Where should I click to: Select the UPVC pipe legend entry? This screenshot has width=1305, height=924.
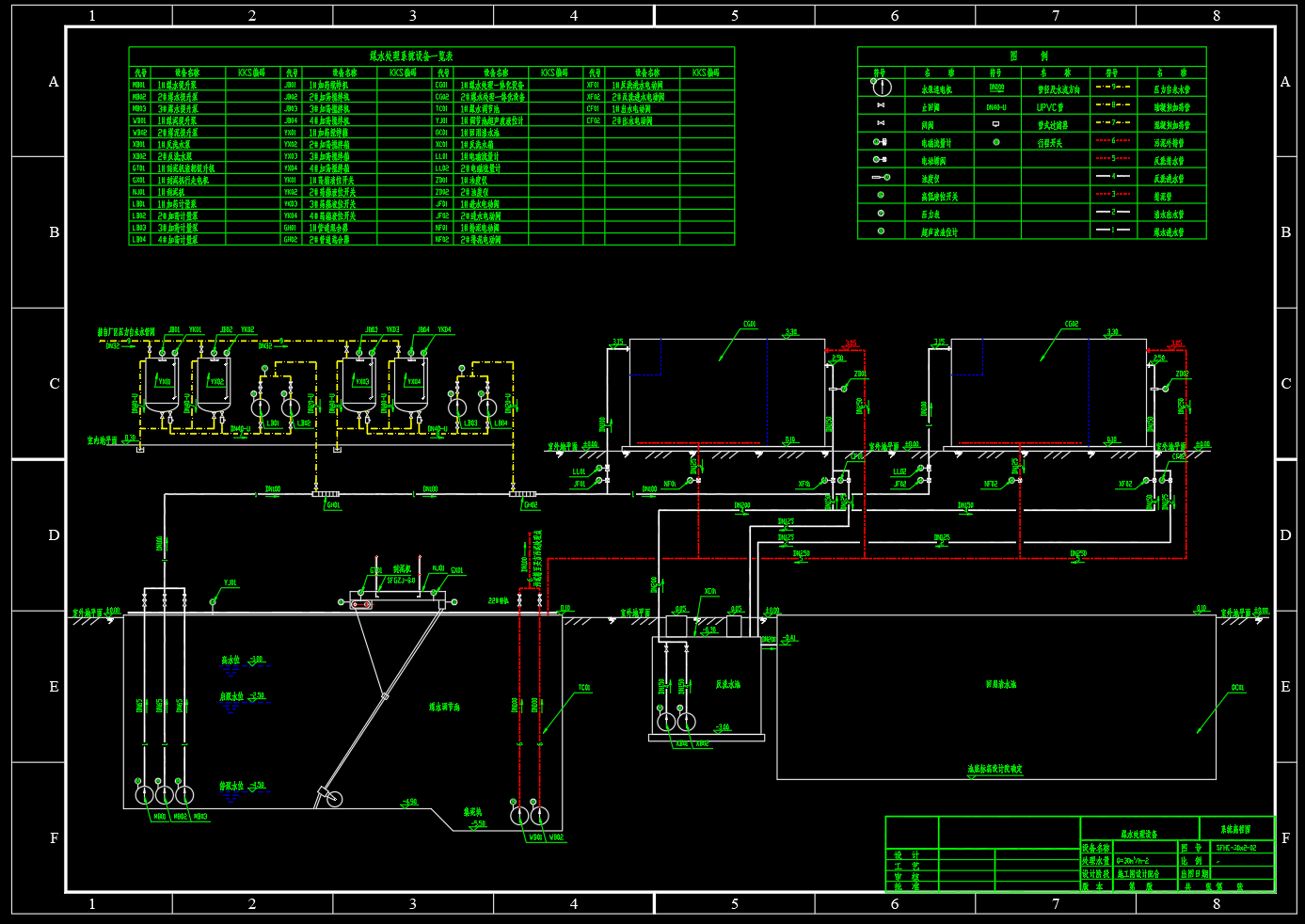point(1049,107)
